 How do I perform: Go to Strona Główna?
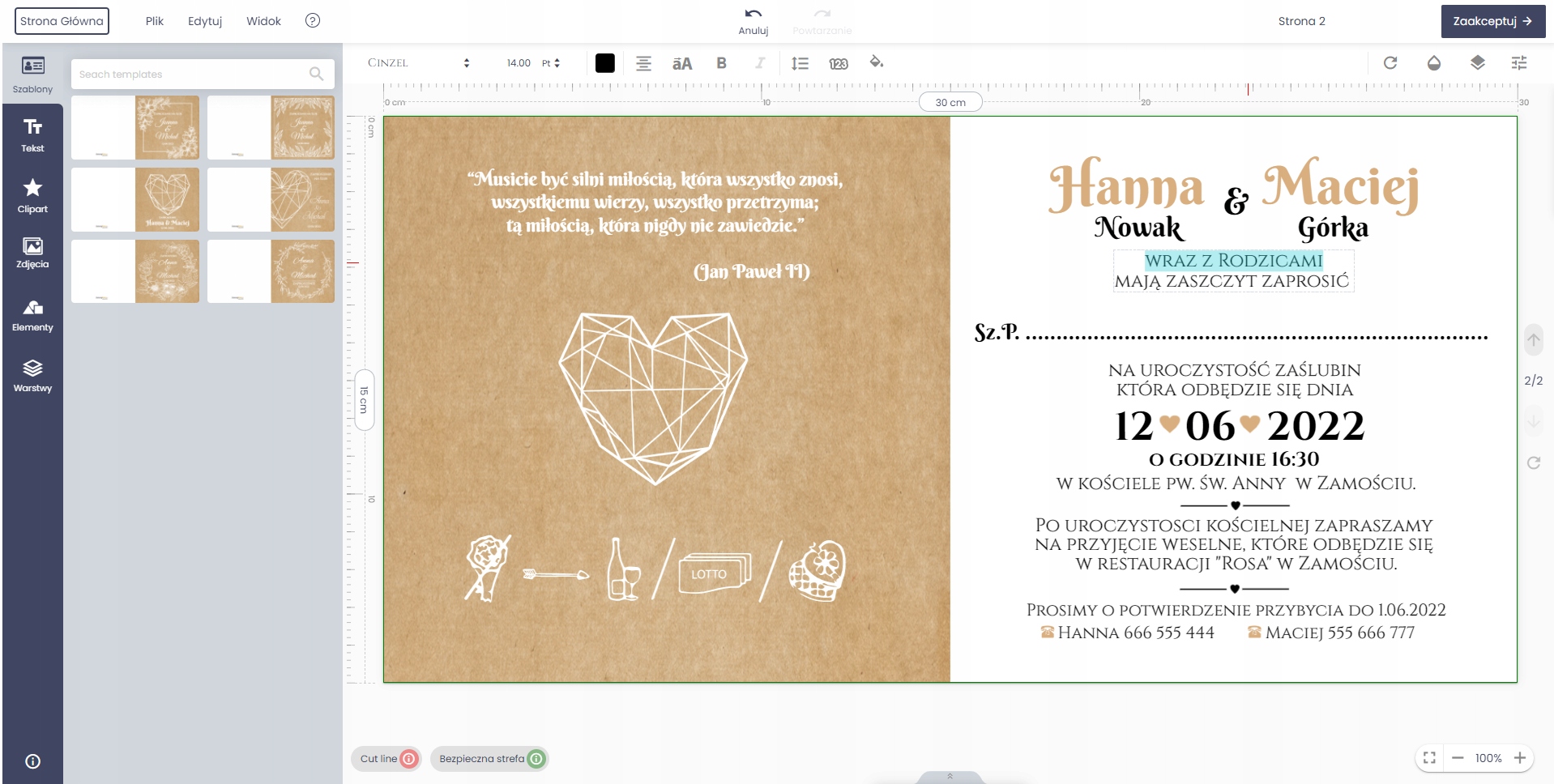pos(62,21)
